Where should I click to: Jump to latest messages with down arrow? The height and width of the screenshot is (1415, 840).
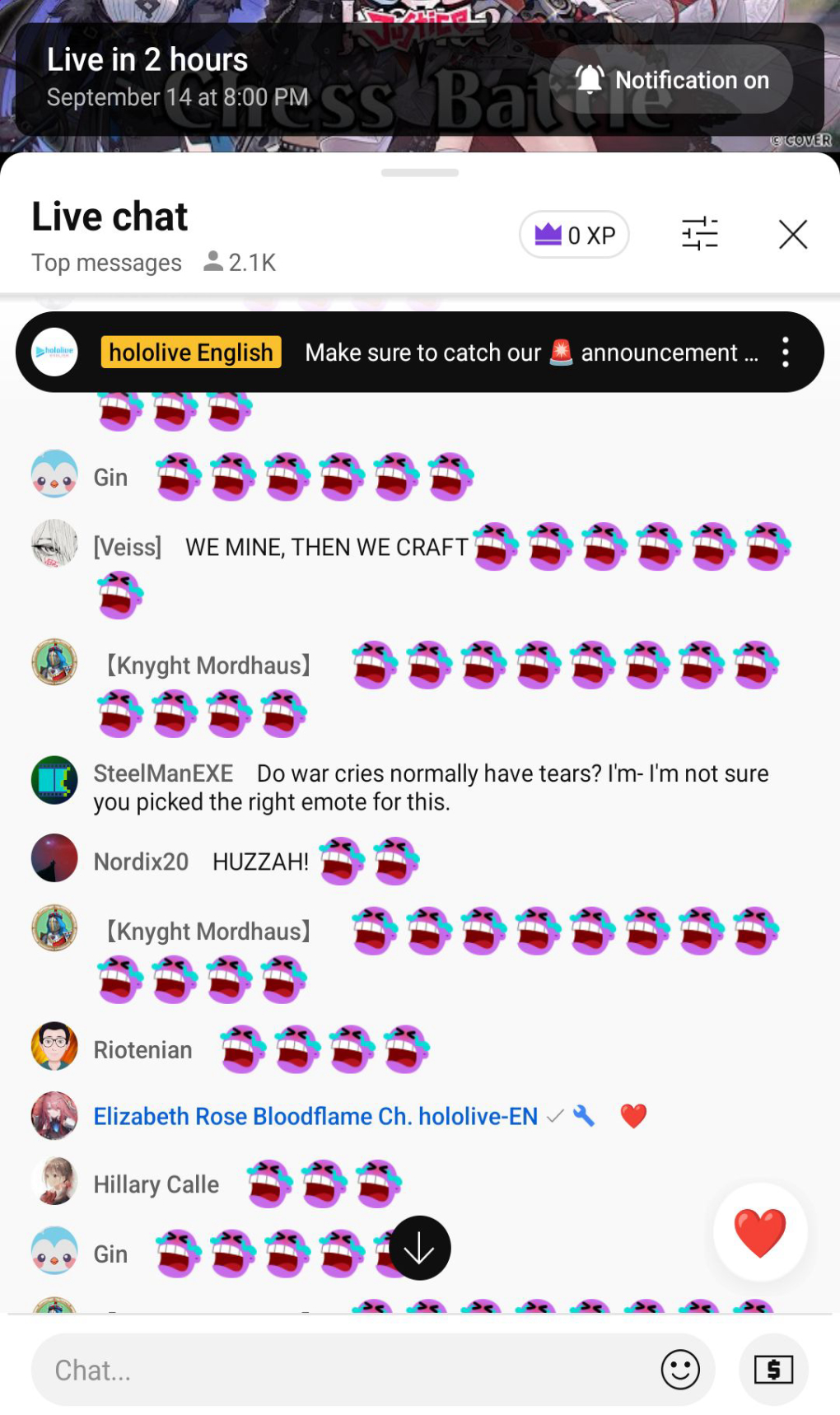click(x=420, y=1248)
